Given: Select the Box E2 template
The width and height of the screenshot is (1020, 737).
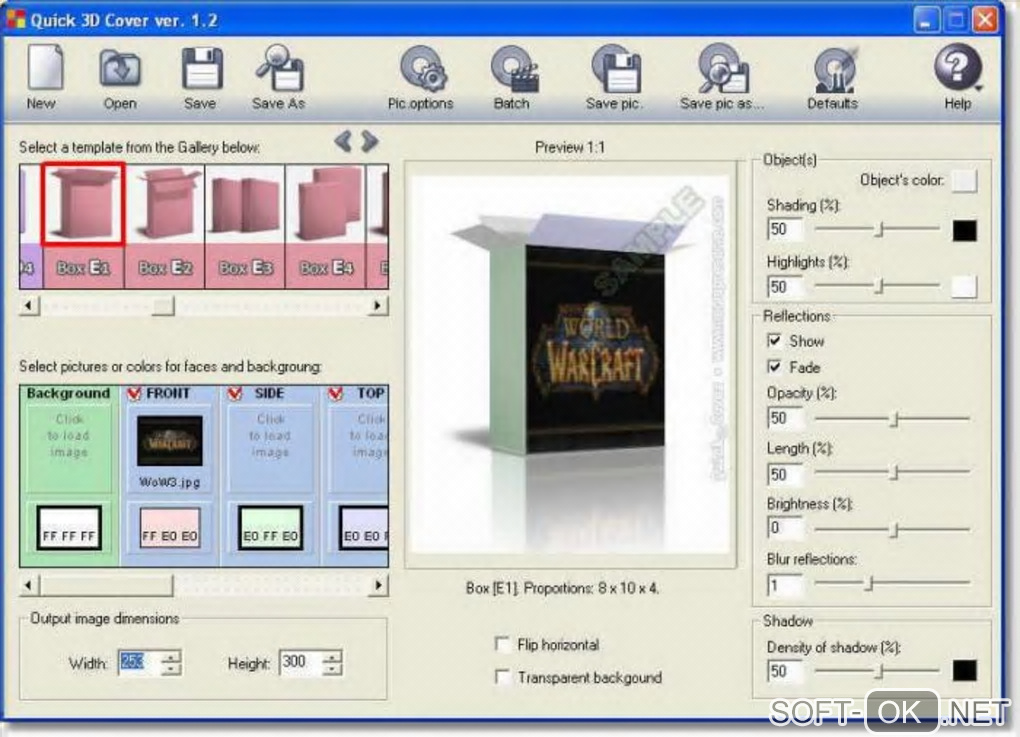Looking at the screenshot, I should (x=164, y=225).
